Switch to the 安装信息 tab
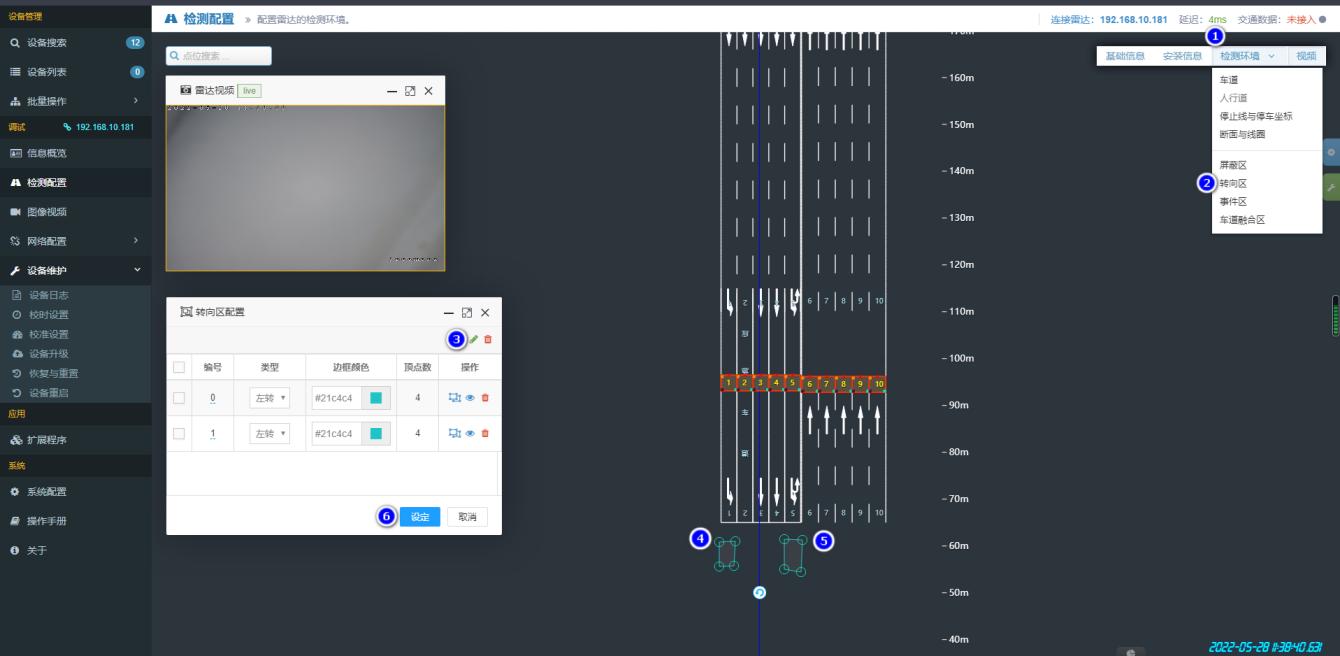The image size is (1340, 656). point(1182,56)
